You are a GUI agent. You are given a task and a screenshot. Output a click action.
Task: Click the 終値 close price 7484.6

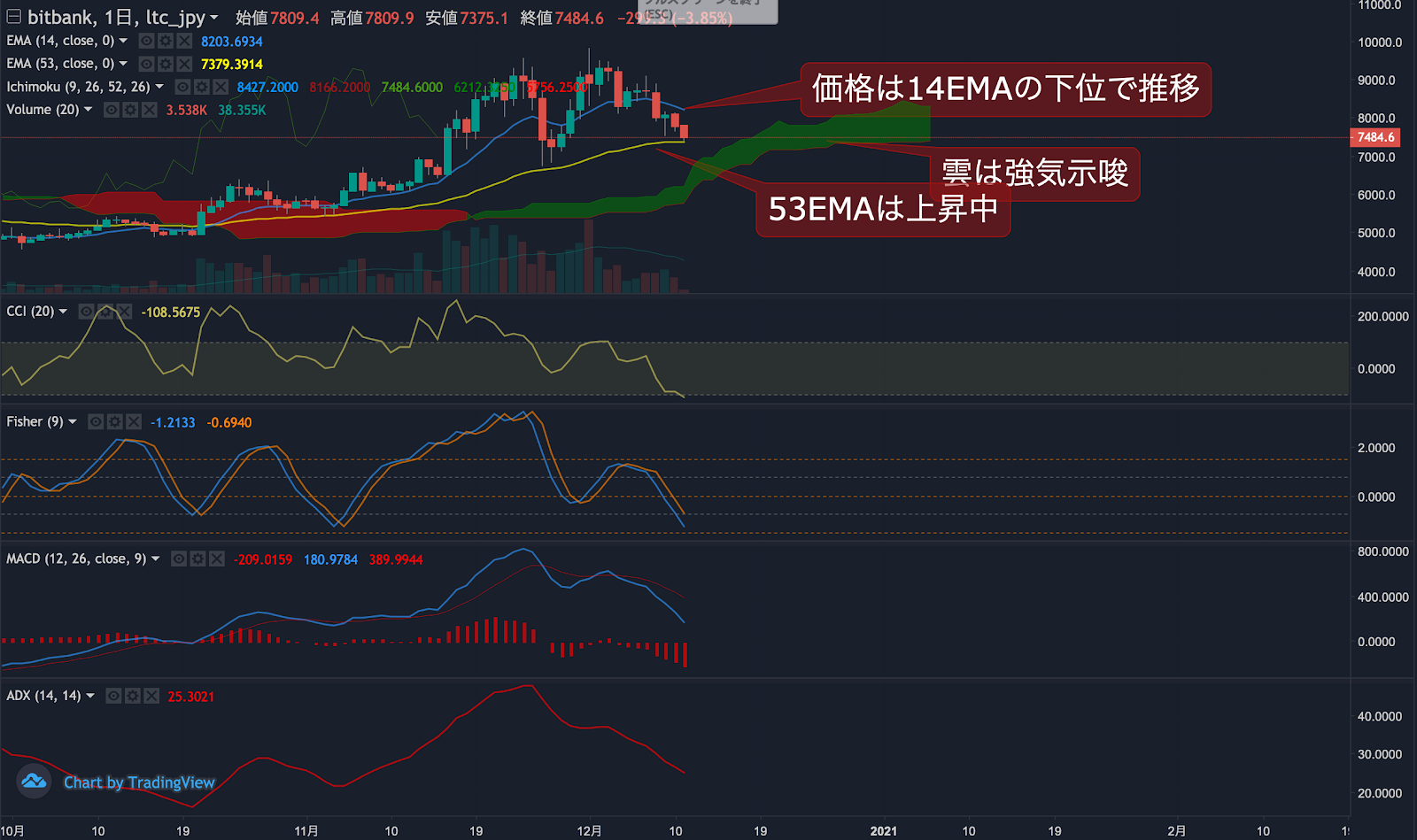pyautogui.click(x=579, y=19)
